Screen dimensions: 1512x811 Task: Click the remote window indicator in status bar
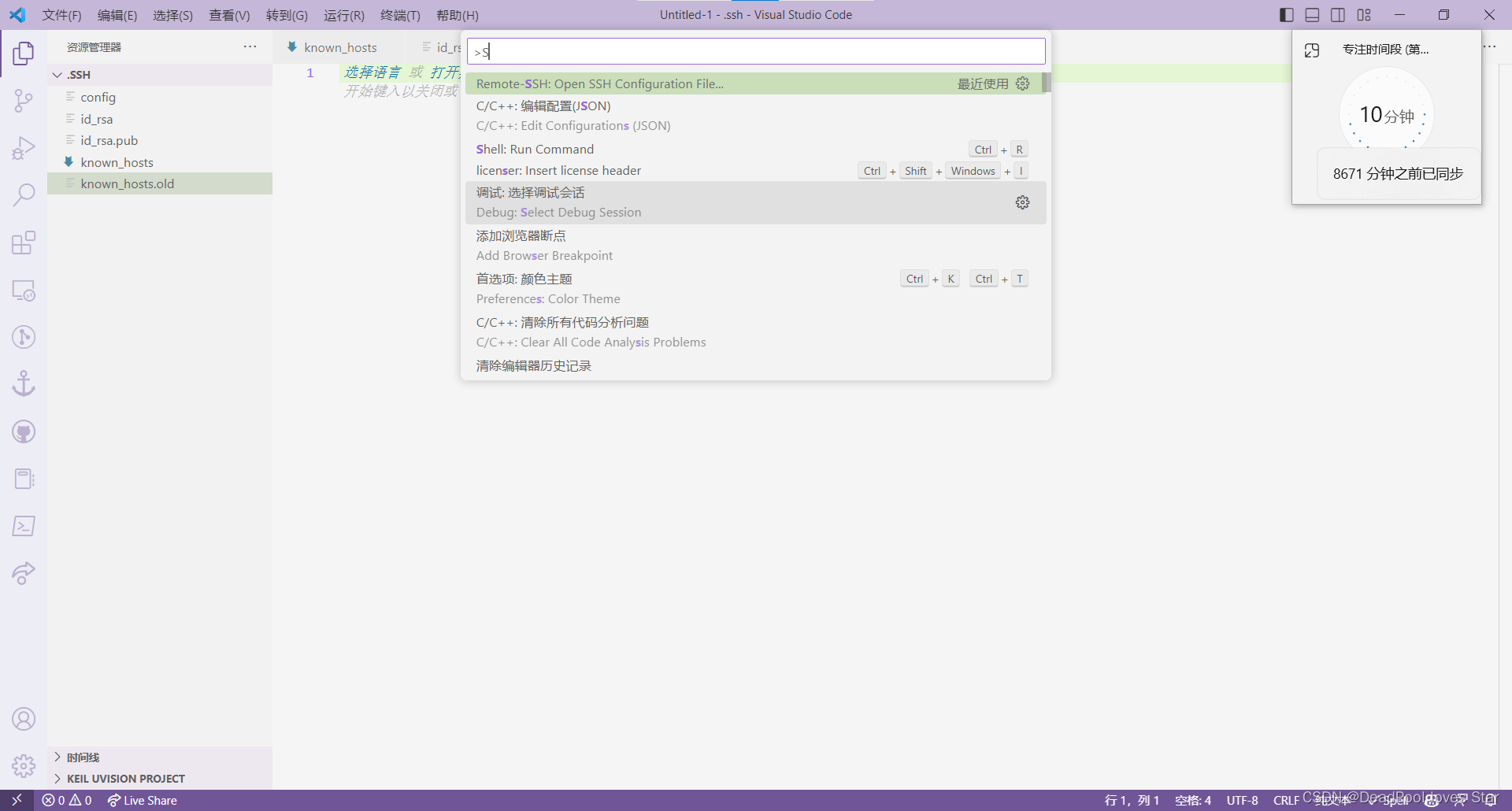click(x=17, y=800)
